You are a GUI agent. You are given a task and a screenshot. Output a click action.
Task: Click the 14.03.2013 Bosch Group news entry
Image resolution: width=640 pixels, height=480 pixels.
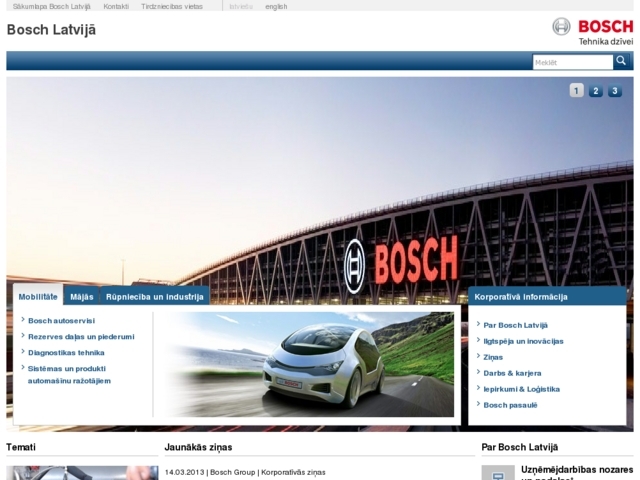tap(245, 472)
